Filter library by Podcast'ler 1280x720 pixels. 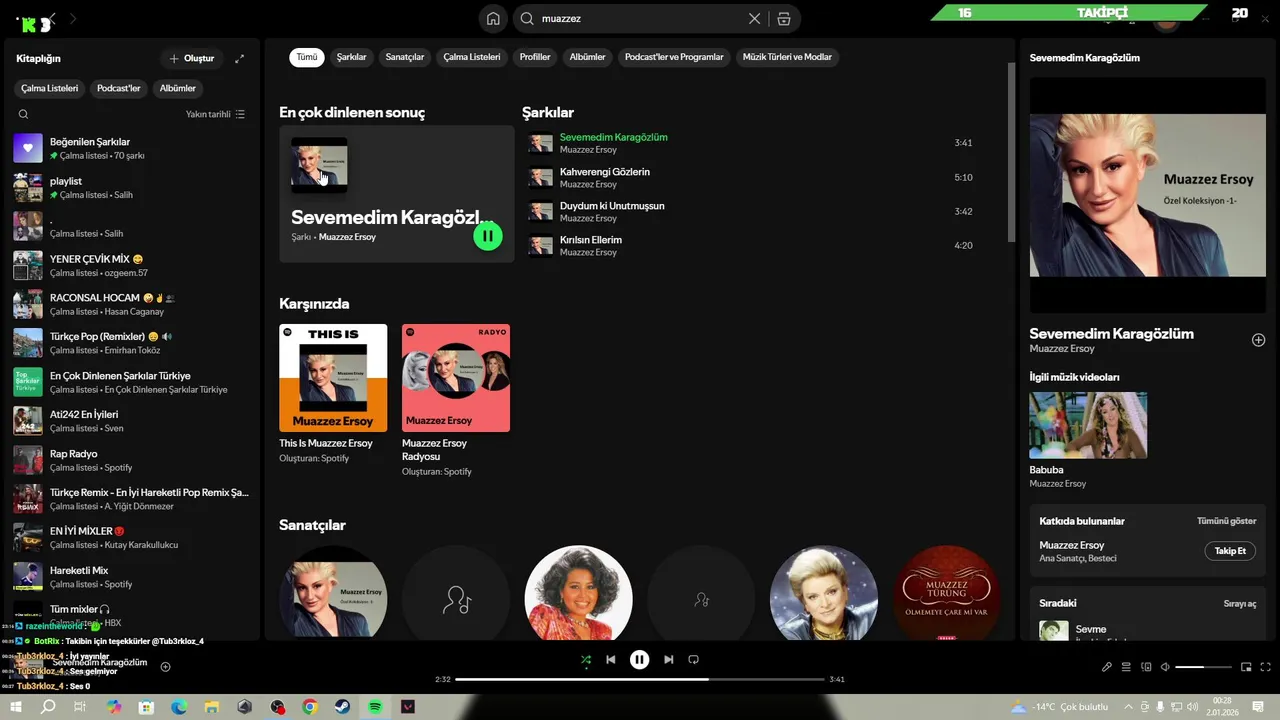click(118, 88)
